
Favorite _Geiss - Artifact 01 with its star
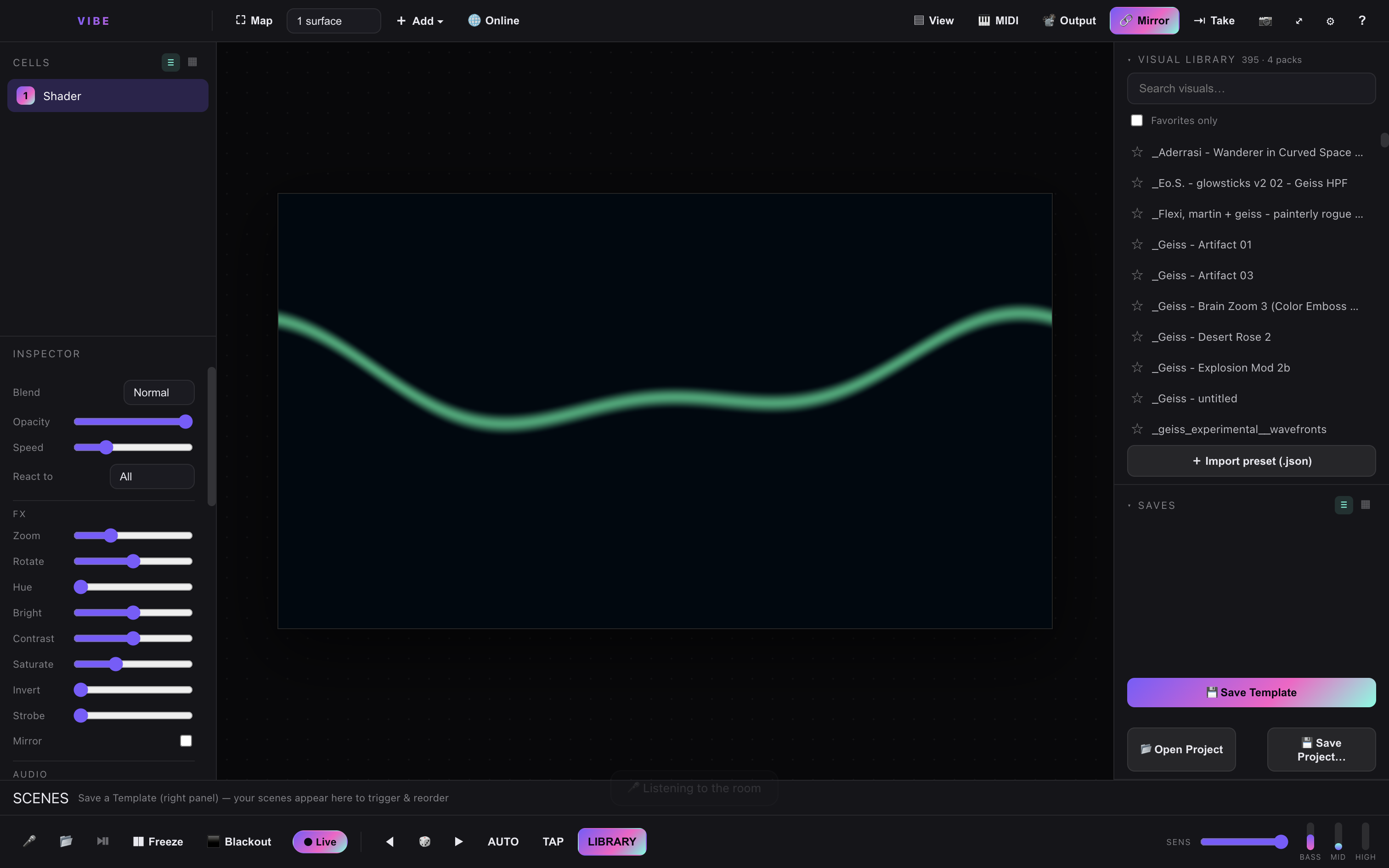coord(1137,244)
